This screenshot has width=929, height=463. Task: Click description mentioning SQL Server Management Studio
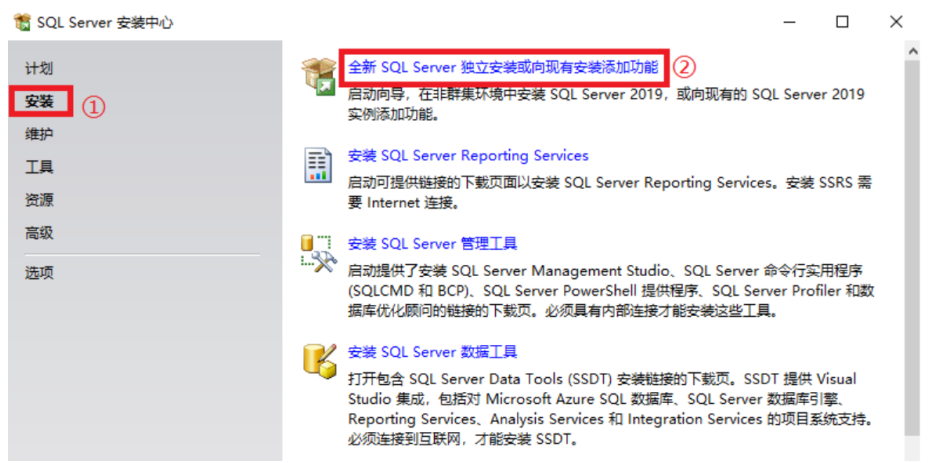click(611, 291)
